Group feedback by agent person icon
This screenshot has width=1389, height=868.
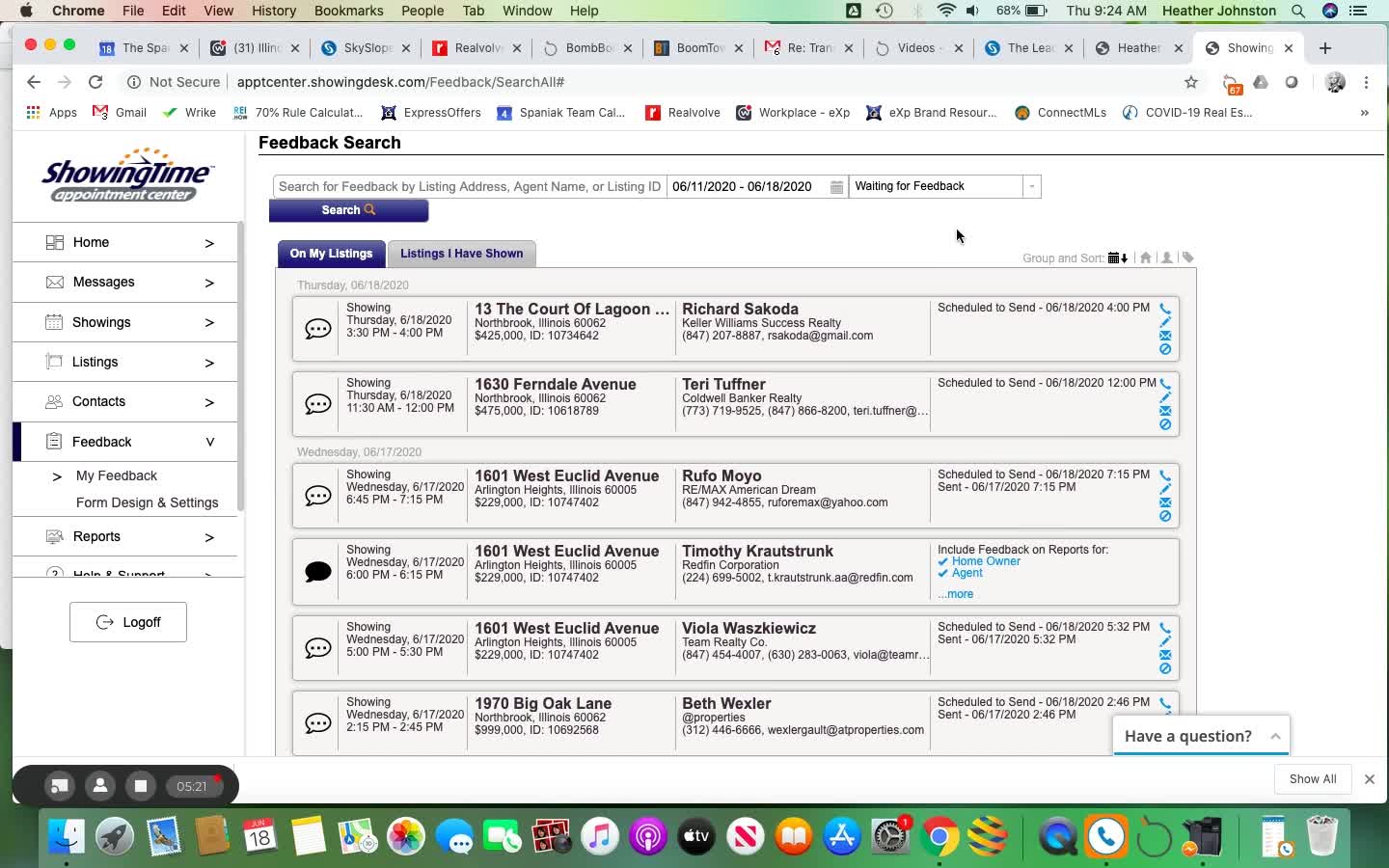(1167, 258)
